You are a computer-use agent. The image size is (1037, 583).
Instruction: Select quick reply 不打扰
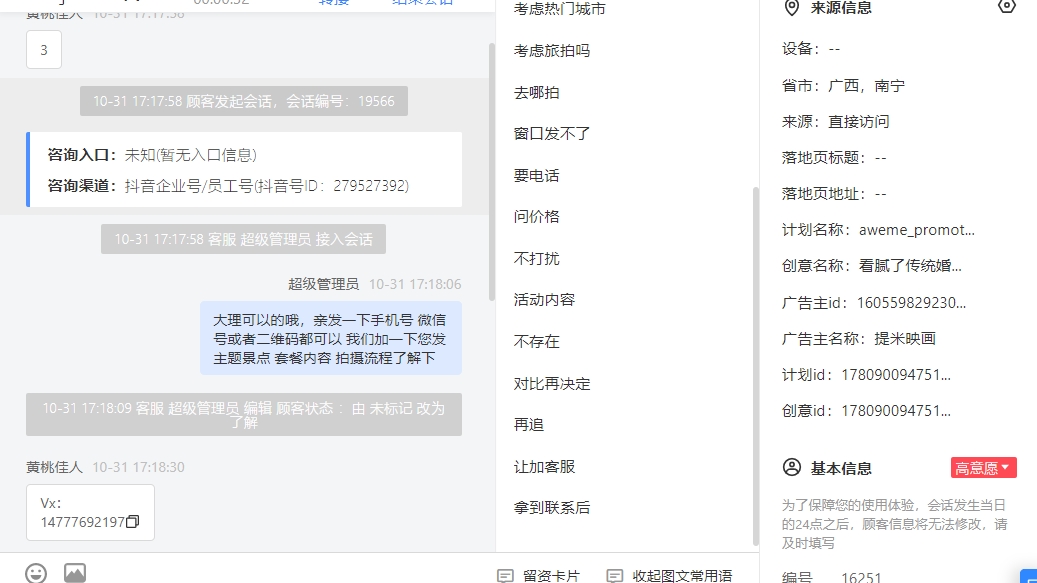click(536, 258)
